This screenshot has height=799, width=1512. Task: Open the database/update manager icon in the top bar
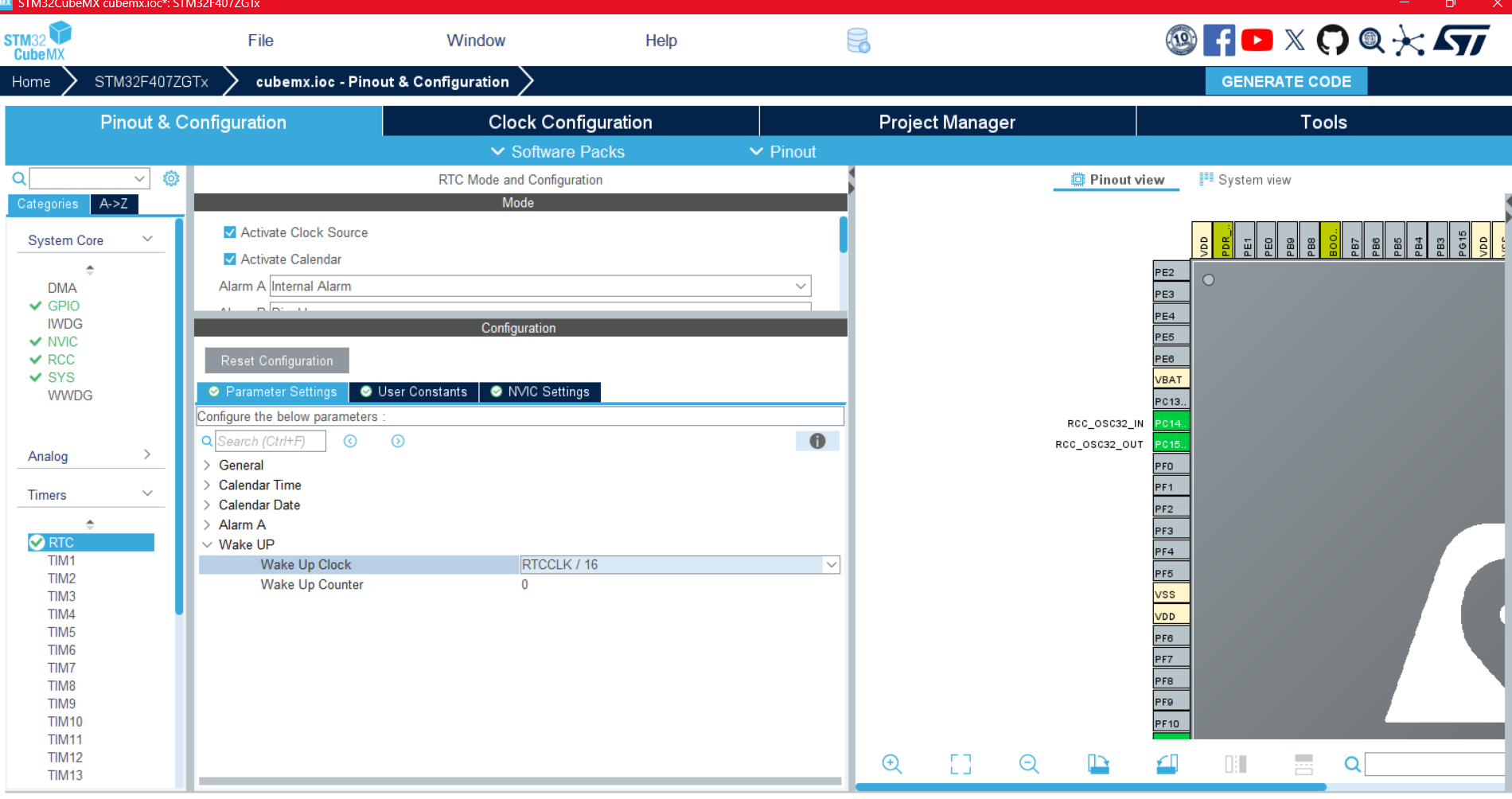[x=858, y=41]
